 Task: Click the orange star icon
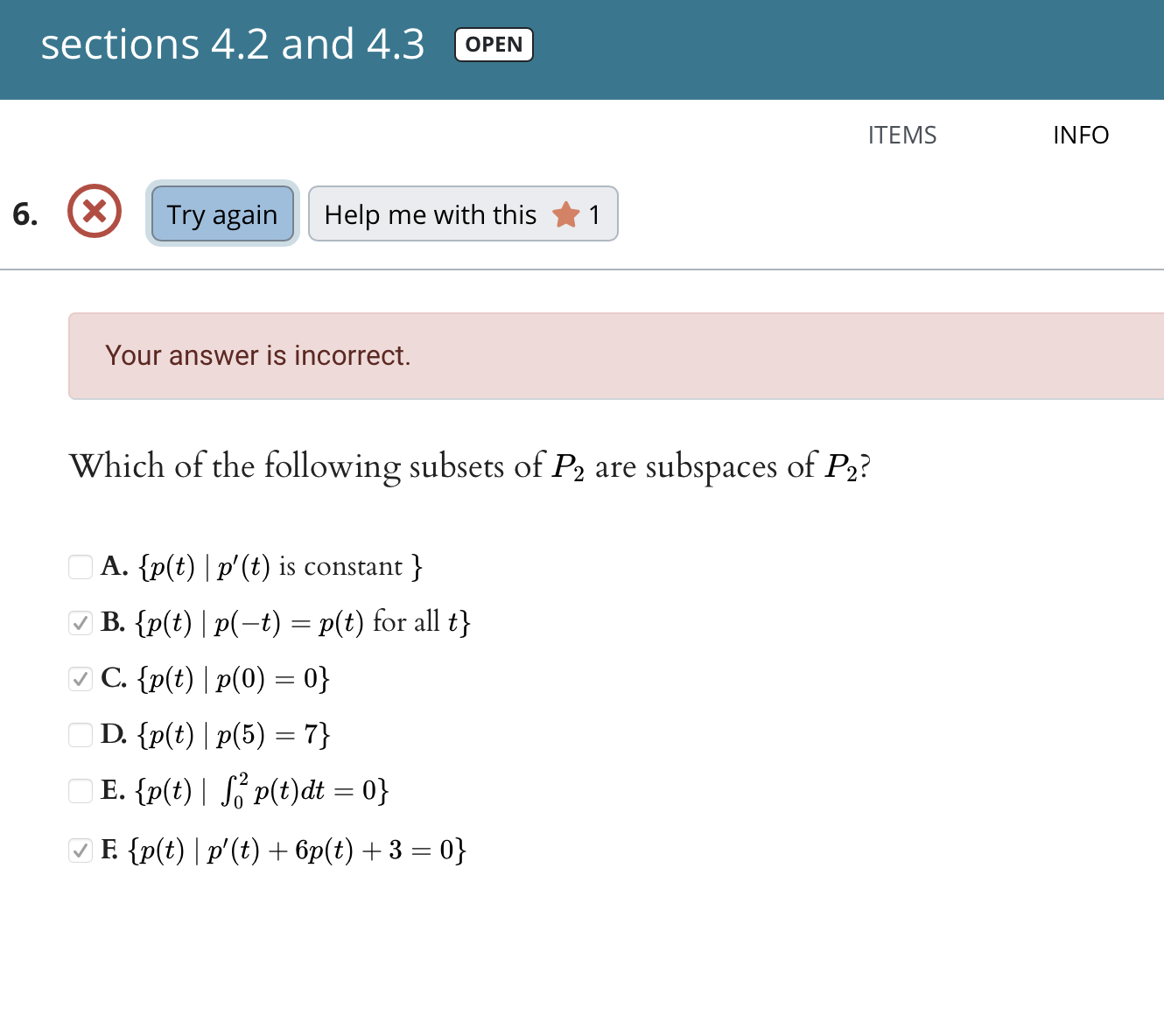pyautogui.click(x=566, y=214)
